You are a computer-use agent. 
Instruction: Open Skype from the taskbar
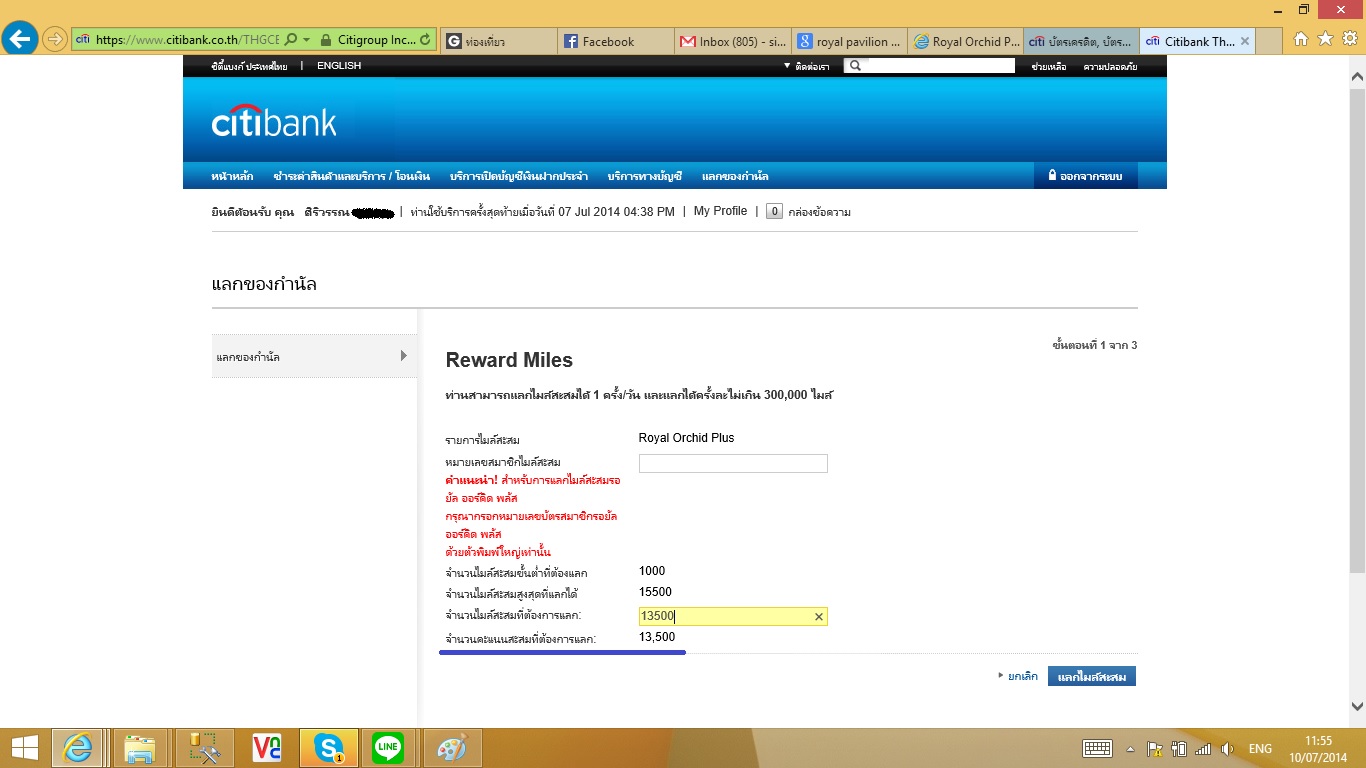click(x=328, y=748)
